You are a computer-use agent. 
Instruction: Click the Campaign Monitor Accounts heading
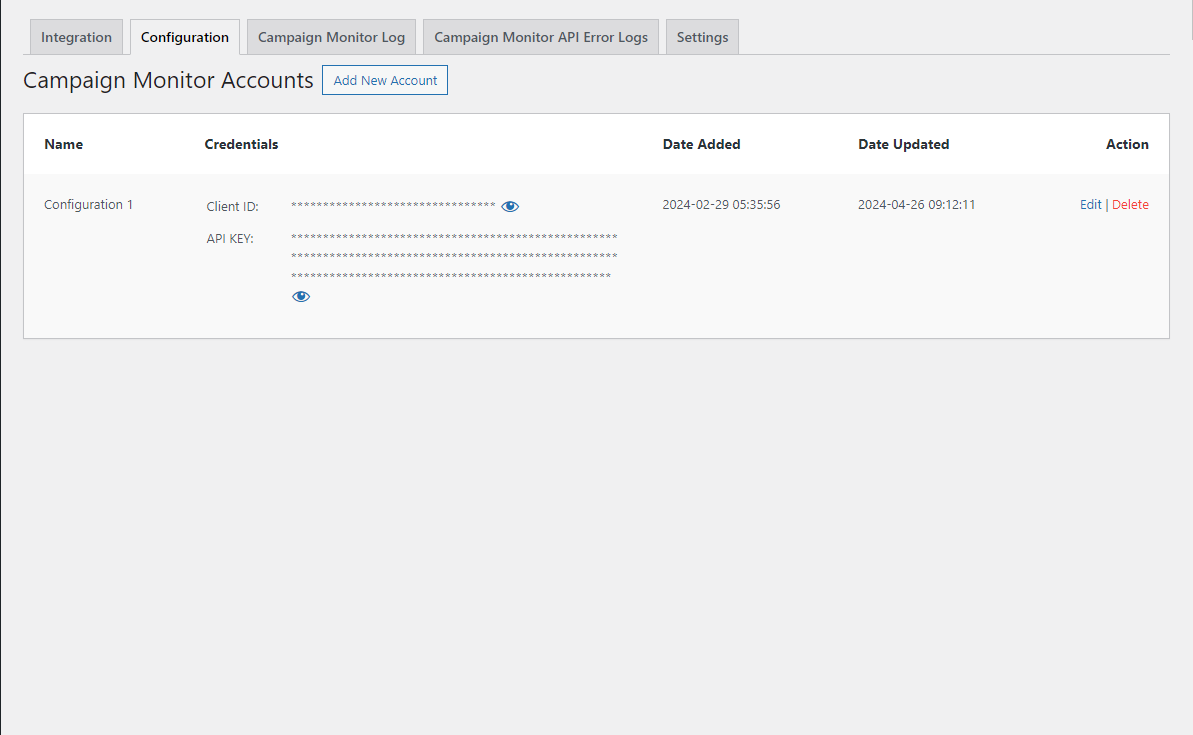click(168, 80)
